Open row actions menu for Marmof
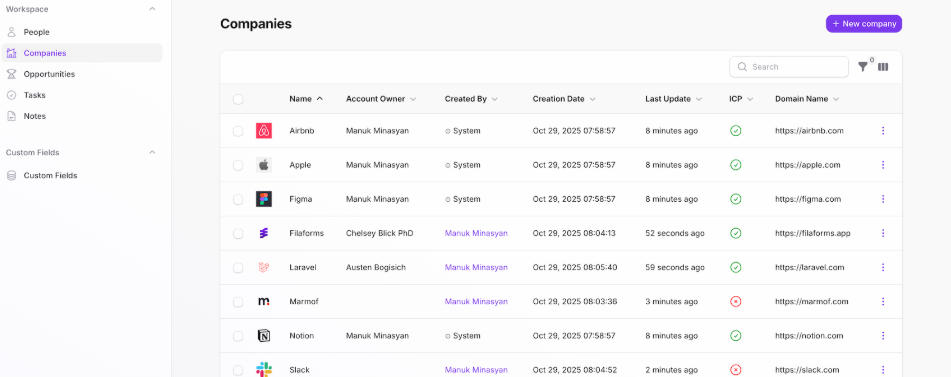 883,301
